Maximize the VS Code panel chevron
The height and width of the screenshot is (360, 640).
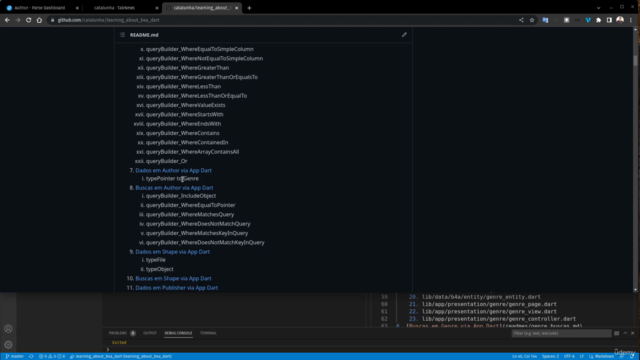click(x=625, y=333)
